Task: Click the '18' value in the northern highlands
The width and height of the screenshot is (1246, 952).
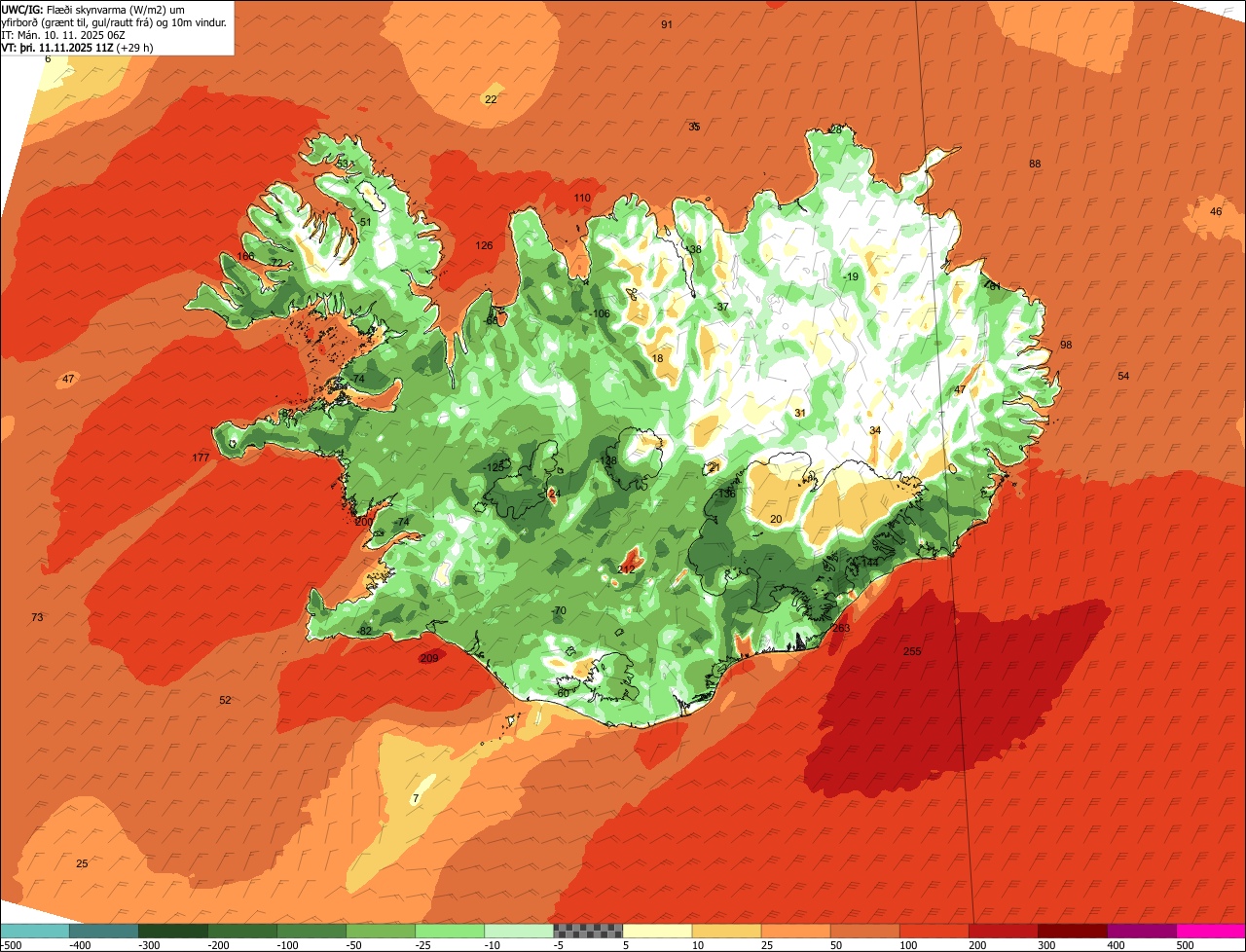Action: (x=657, y=358)
